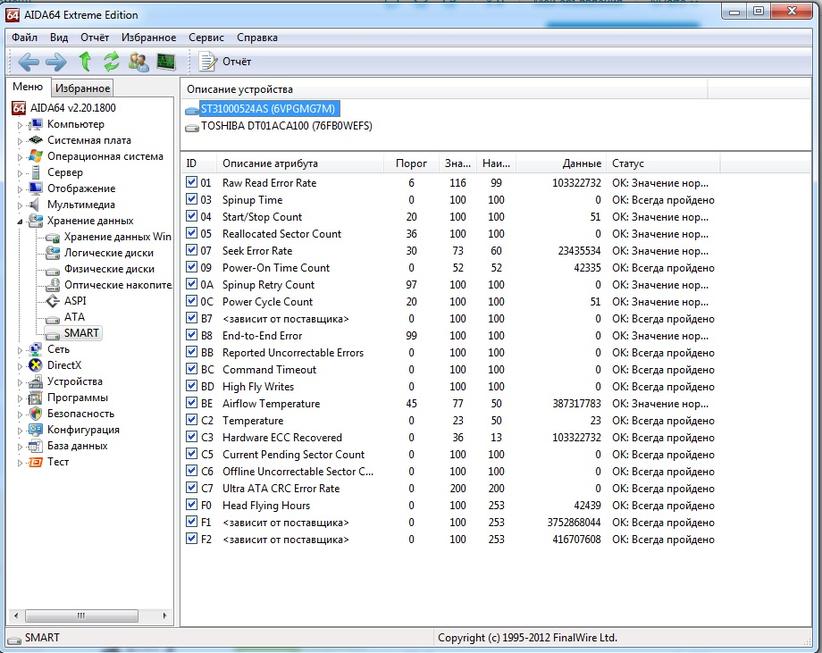Click the tree scrollbar left arrow
The width and height of the screenshot is (822, 653).
point(16,615)
